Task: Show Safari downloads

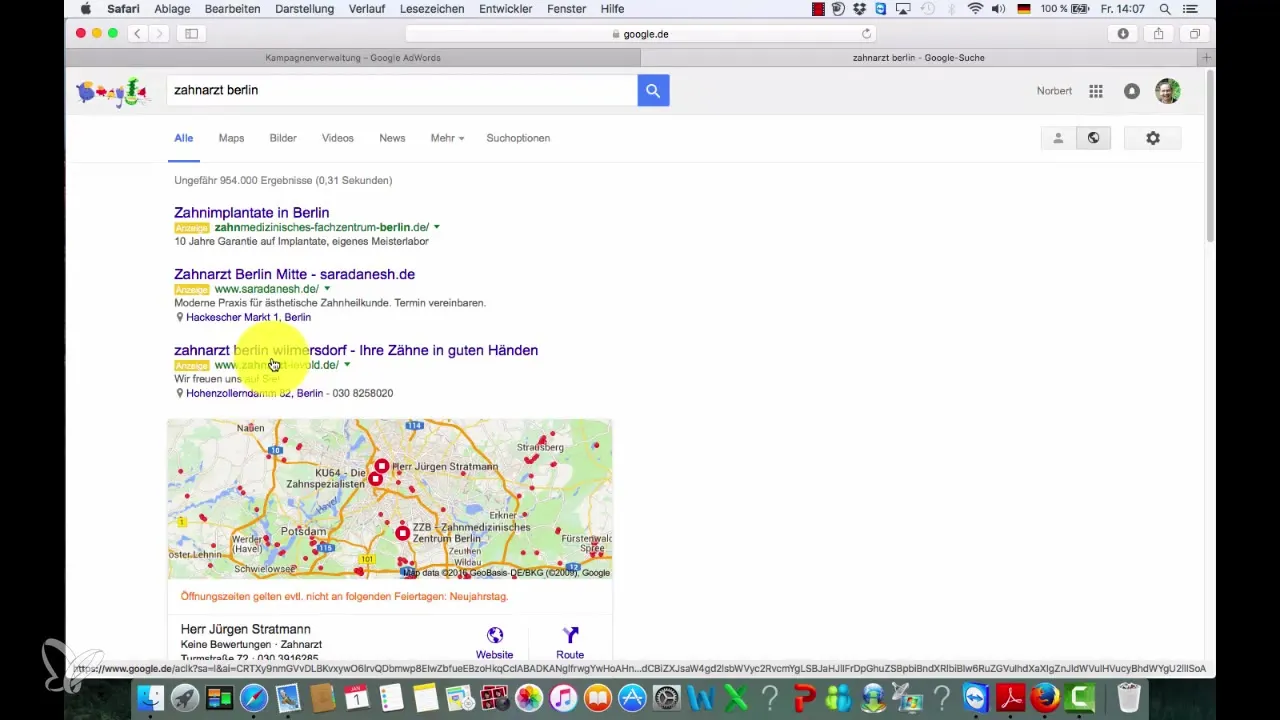Action: (x=1123, y=33)
